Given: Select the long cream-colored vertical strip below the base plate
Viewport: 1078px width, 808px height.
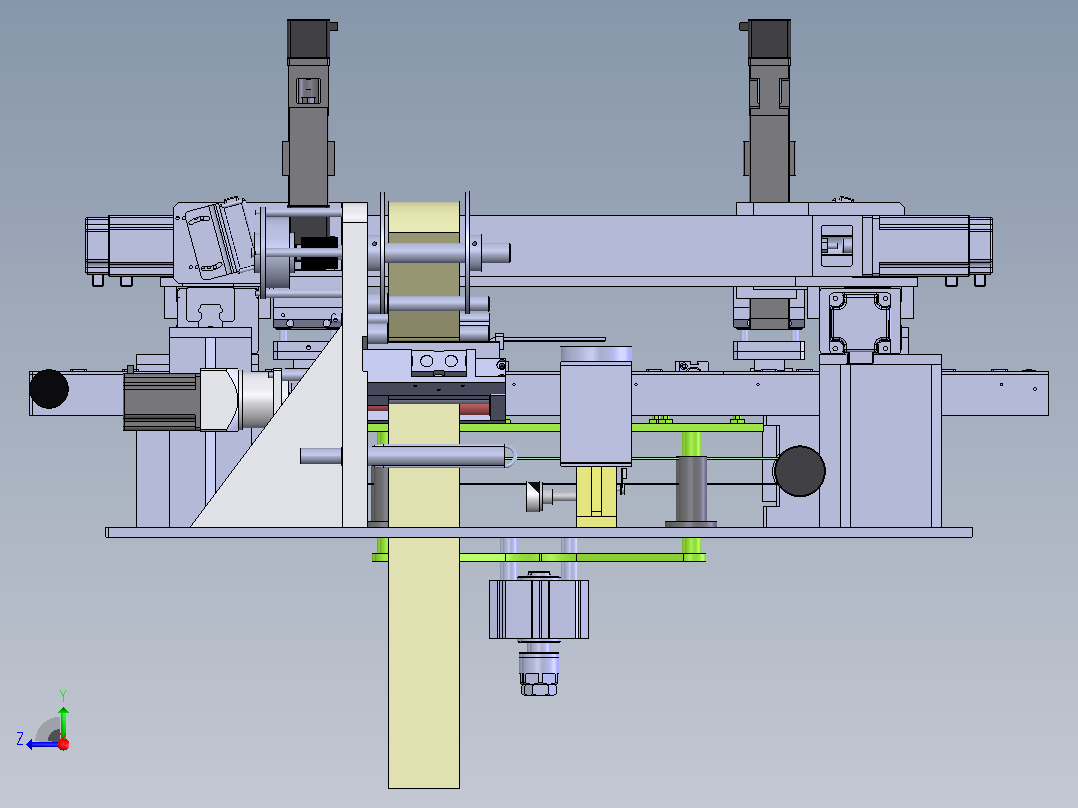Looking at the screenshot, I should (424, 663).
